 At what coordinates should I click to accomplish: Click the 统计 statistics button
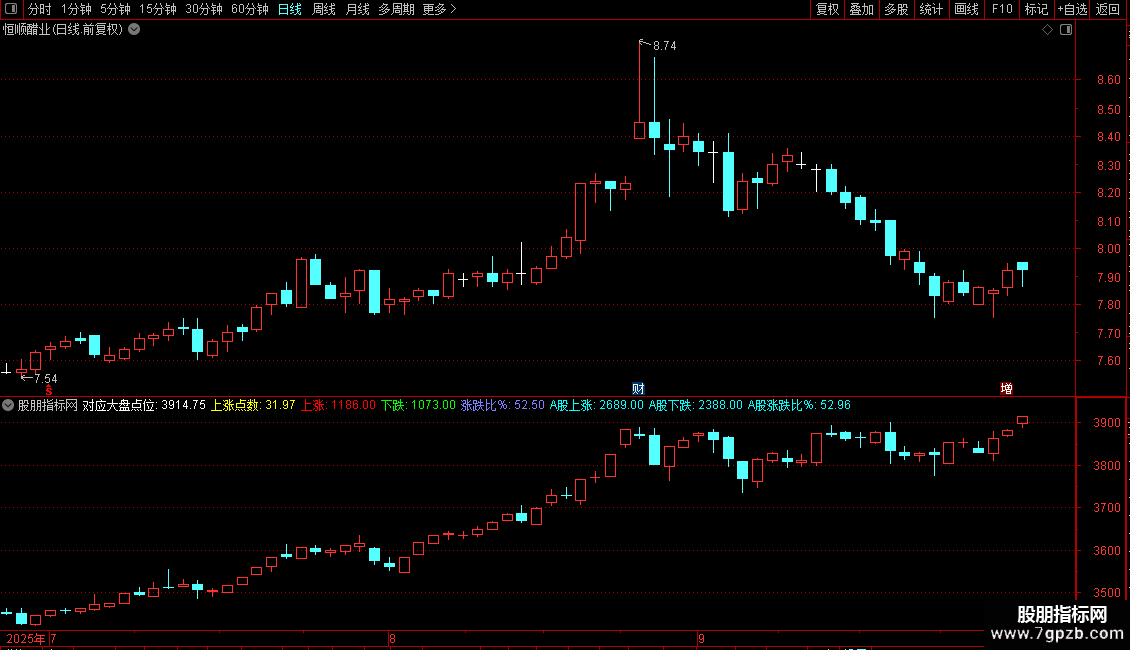(x=931, y=9)
